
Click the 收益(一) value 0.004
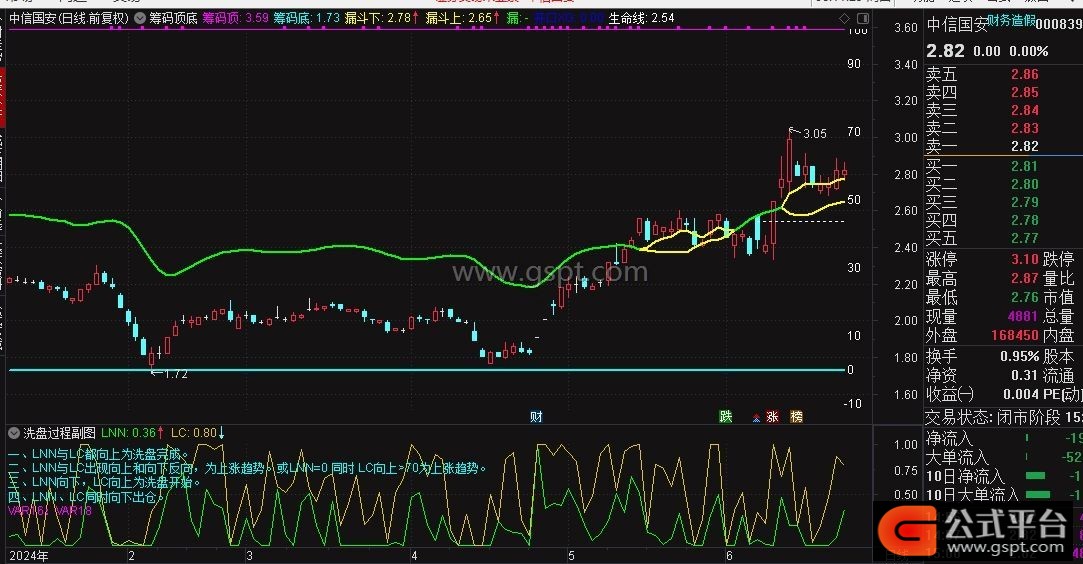[1021, 394]
